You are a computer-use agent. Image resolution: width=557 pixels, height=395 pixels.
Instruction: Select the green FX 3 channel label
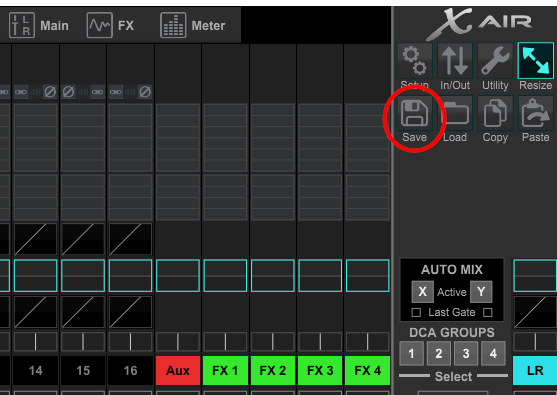click(320, 370)
